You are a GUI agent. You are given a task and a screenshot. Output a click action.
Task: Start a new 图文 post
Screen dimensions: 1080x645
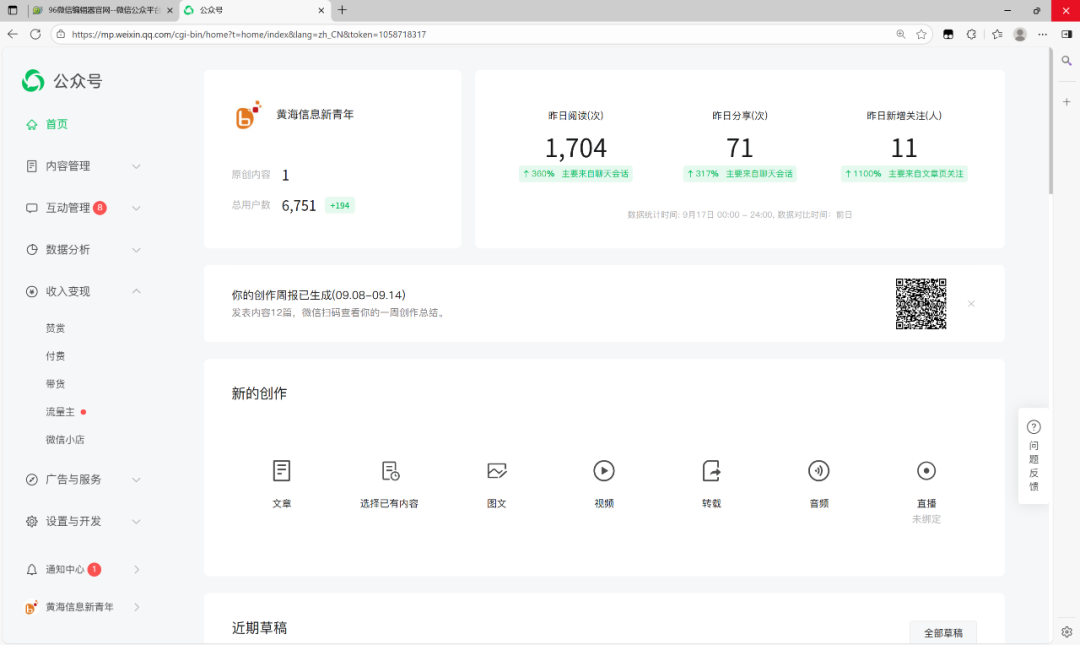click(x=497, y=471)
